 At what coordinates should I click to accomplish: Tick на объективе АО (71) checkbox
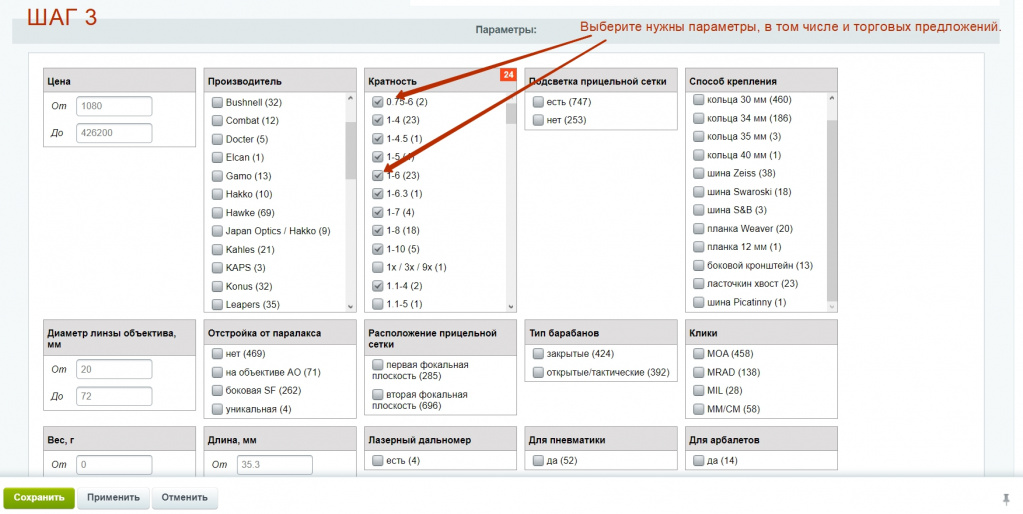[217, 372]
